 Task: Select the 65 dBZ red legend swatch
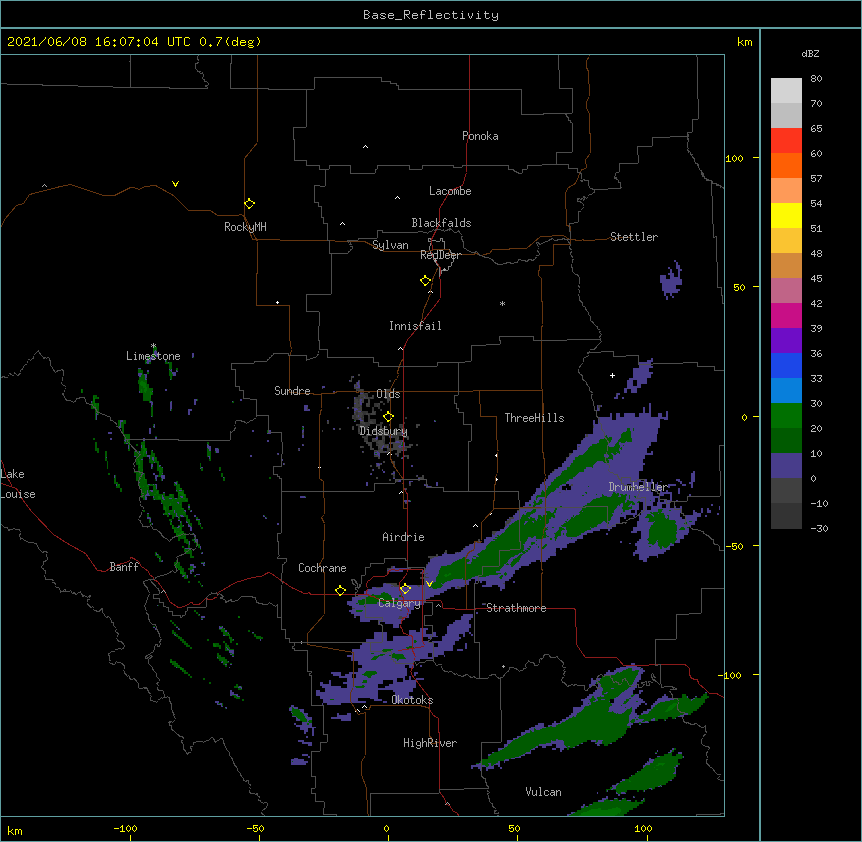coord(786,141)
